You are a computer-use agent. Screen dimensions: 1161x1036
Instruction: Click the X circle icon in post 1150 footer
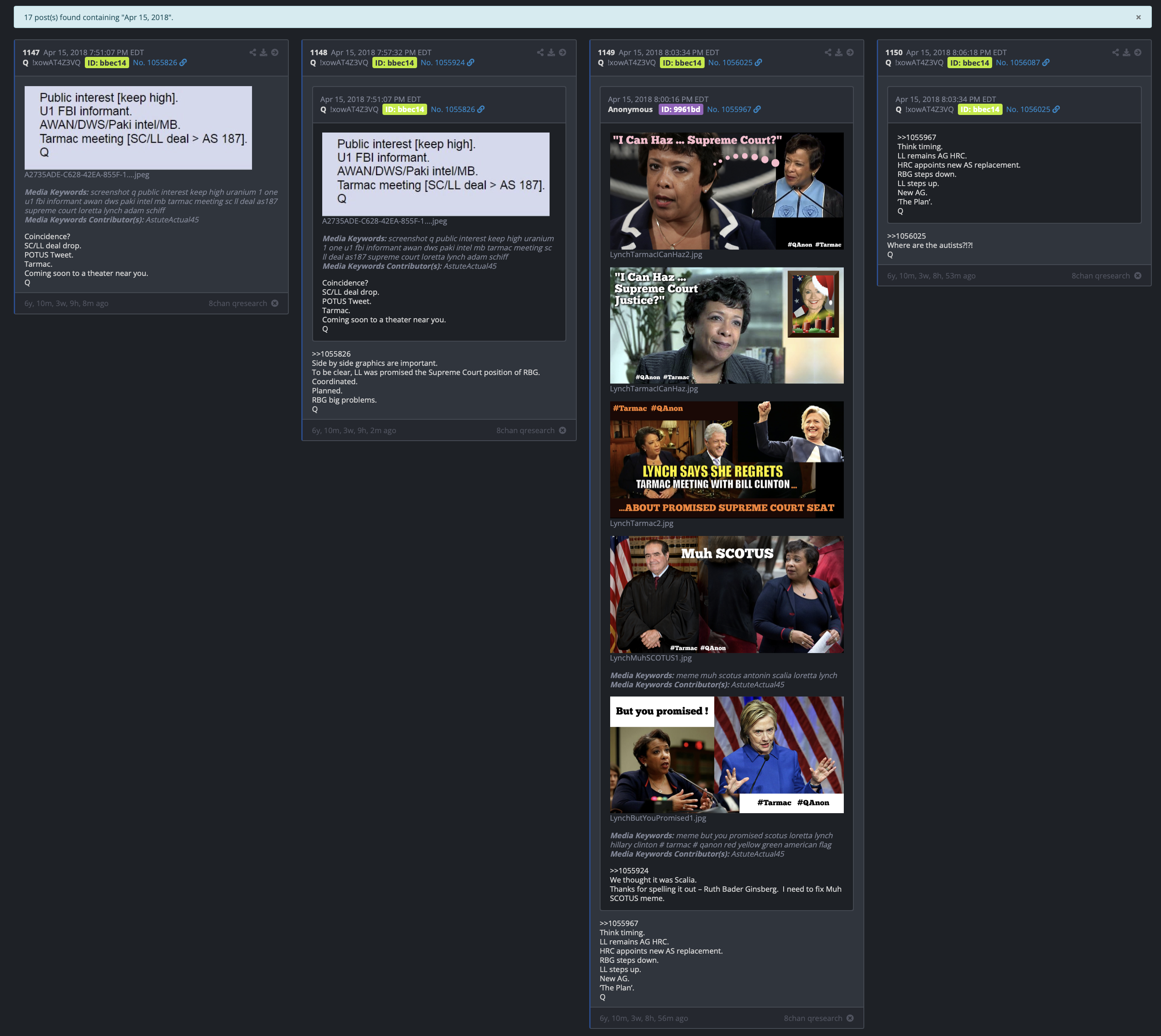pos(1138,276)
